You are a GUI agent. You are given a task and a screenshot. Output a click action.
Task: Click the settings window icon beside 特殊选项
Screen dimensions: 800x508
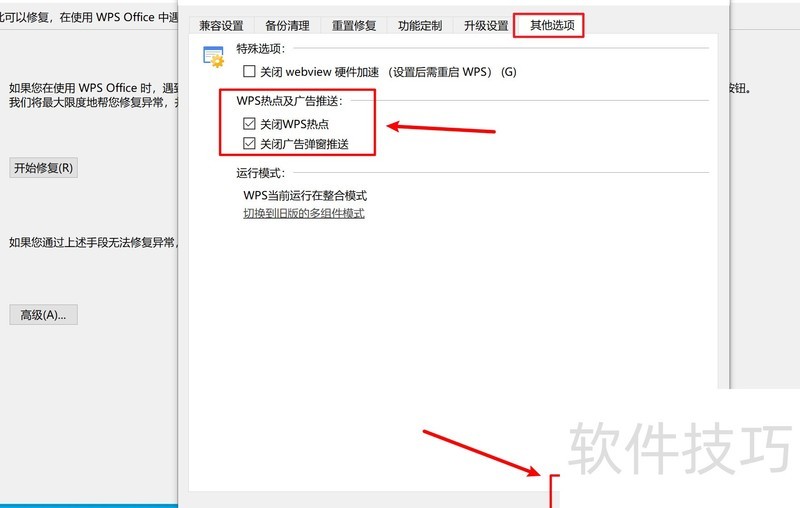pyautogui.click(x=213, y=57)
